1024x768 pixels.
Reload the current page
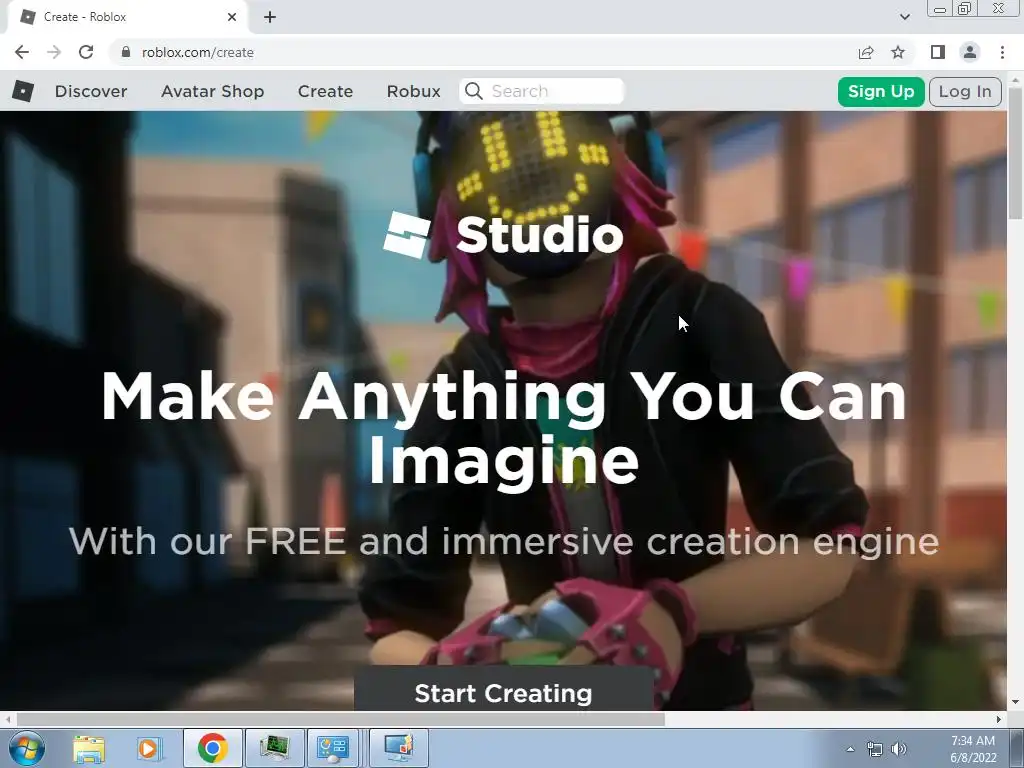86,52
